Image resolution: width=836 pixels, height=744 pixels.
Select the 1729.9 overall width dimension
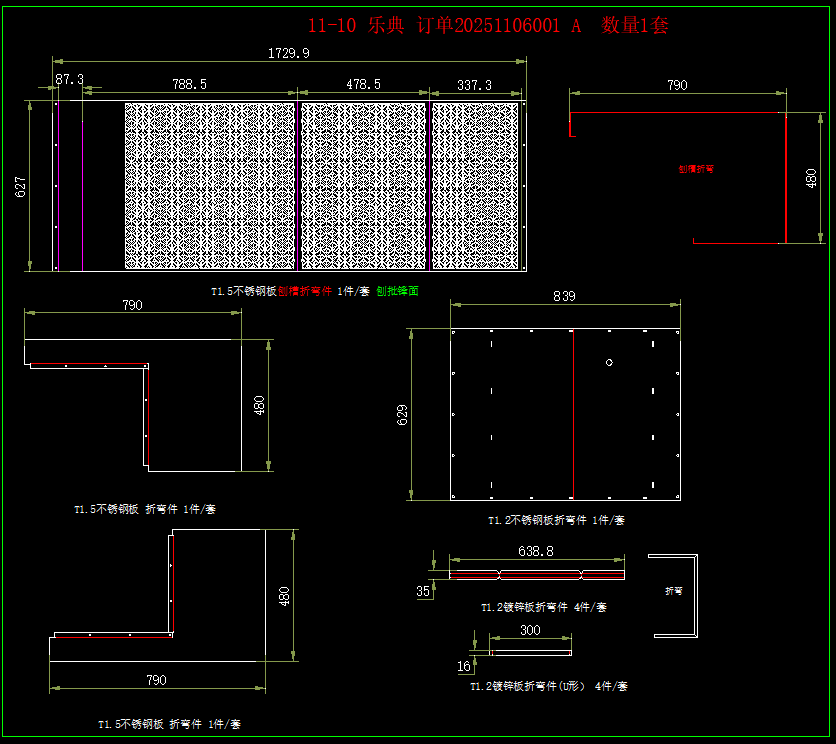[289, 52]
